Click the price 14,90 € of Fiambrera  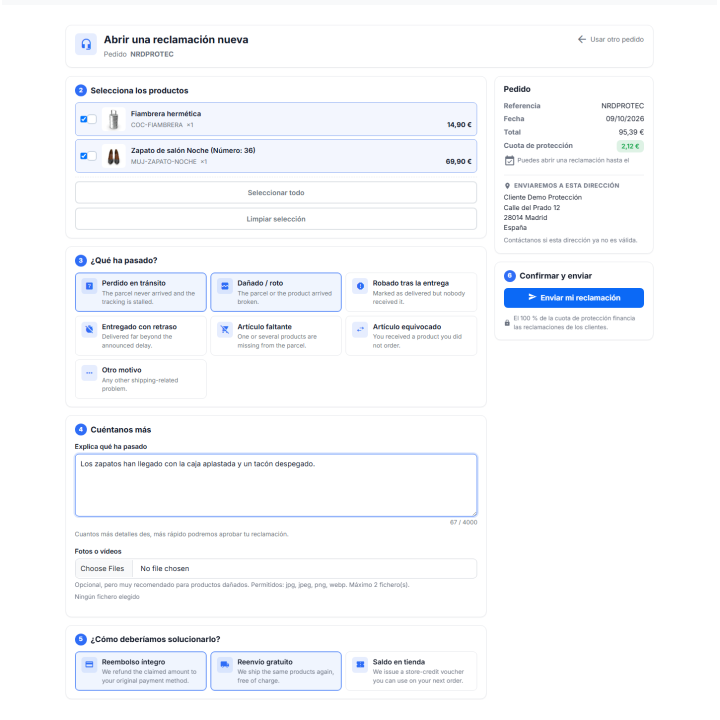point(459,125)
